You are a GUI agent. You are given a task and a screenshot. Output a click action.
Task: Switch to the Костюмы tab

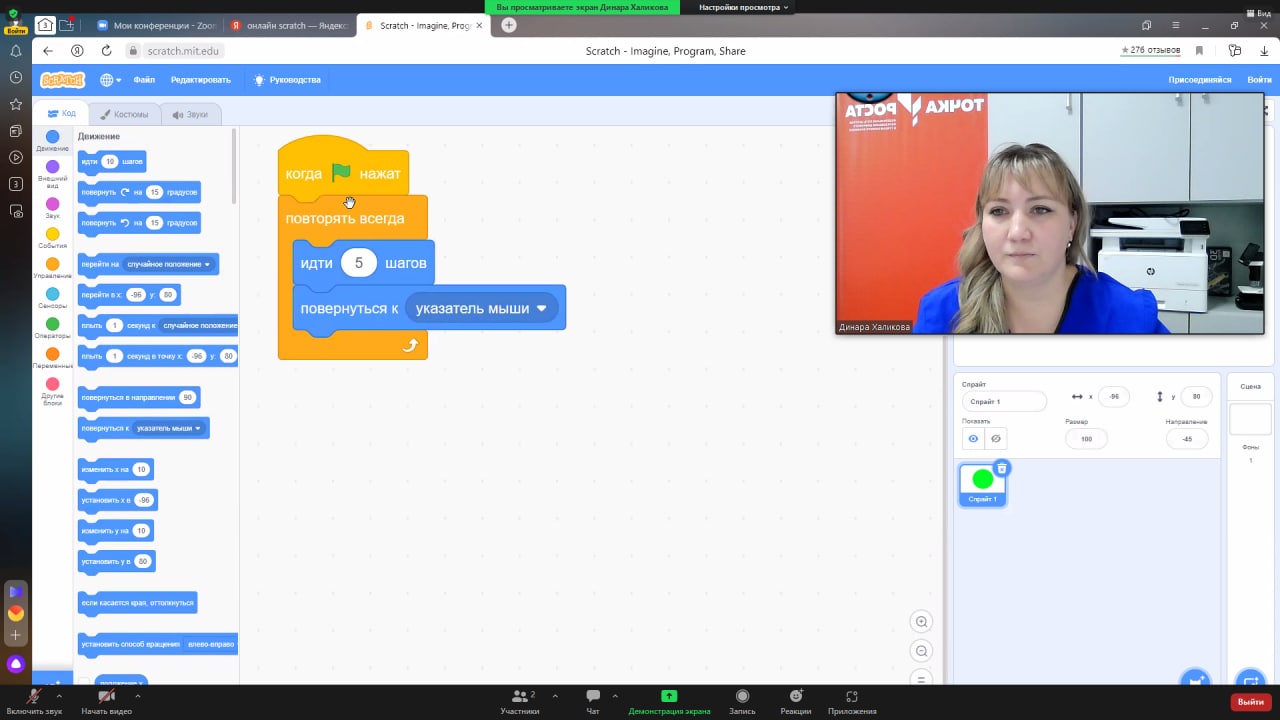pos(124,114)
